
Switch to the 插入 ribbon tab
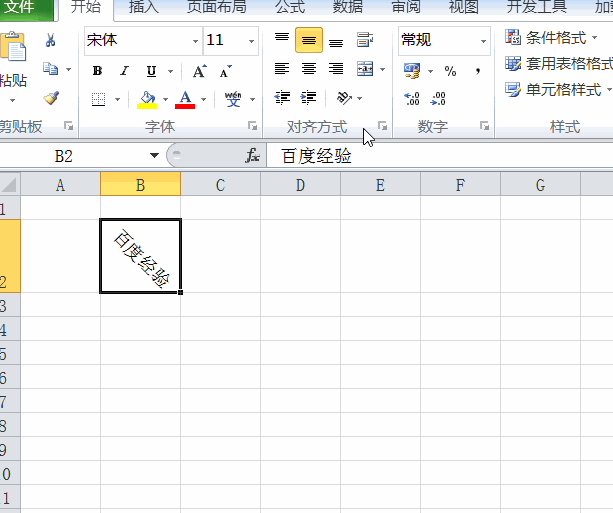(x=143, y=7)
